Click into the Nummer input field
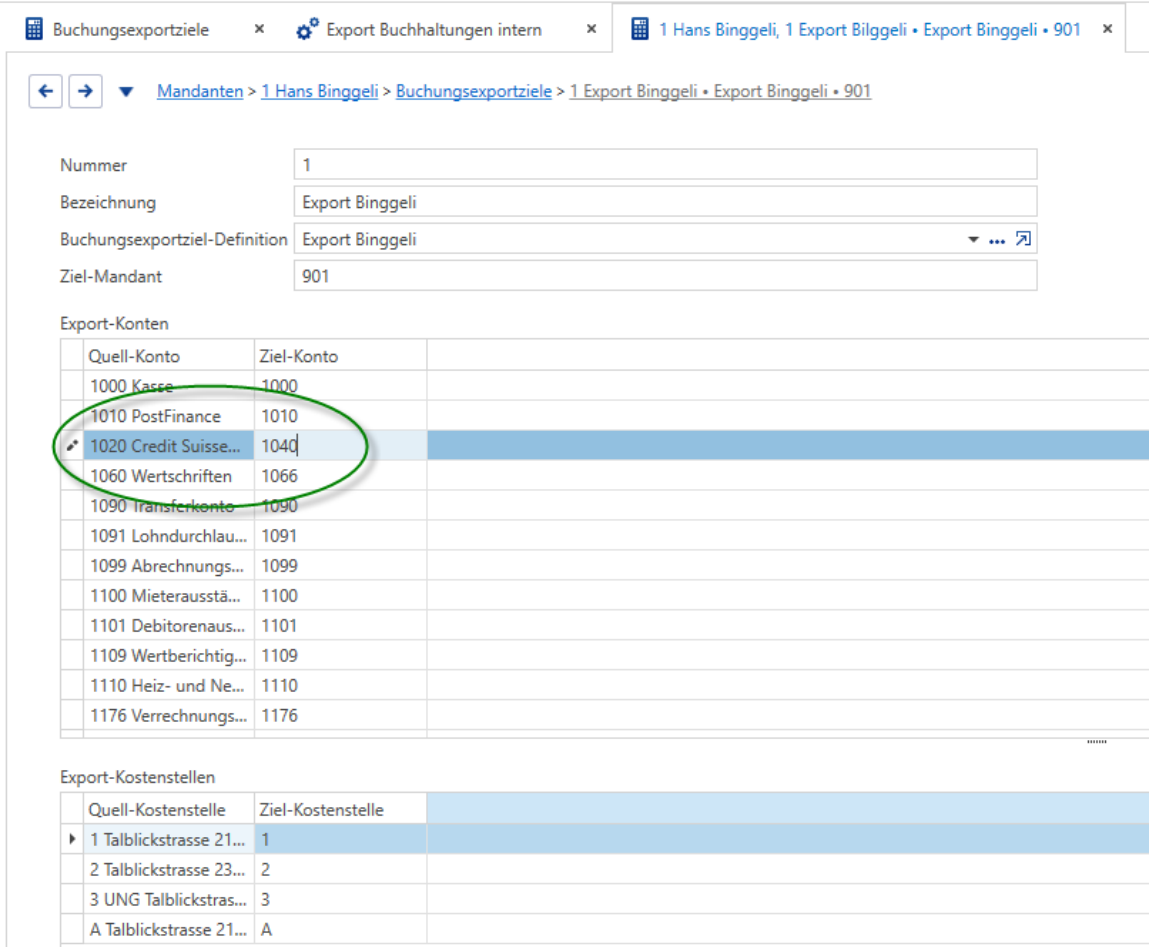The height and width of the screenshot is (947, 1149). tap(665, 165)
